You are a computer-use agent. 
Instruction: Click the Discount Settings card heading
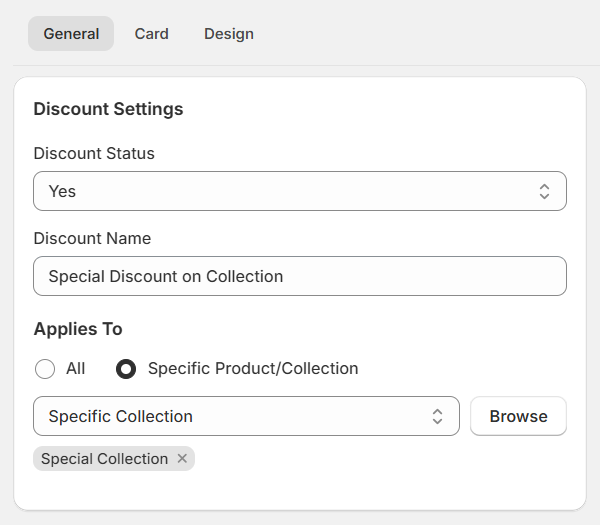click(108, 109)
